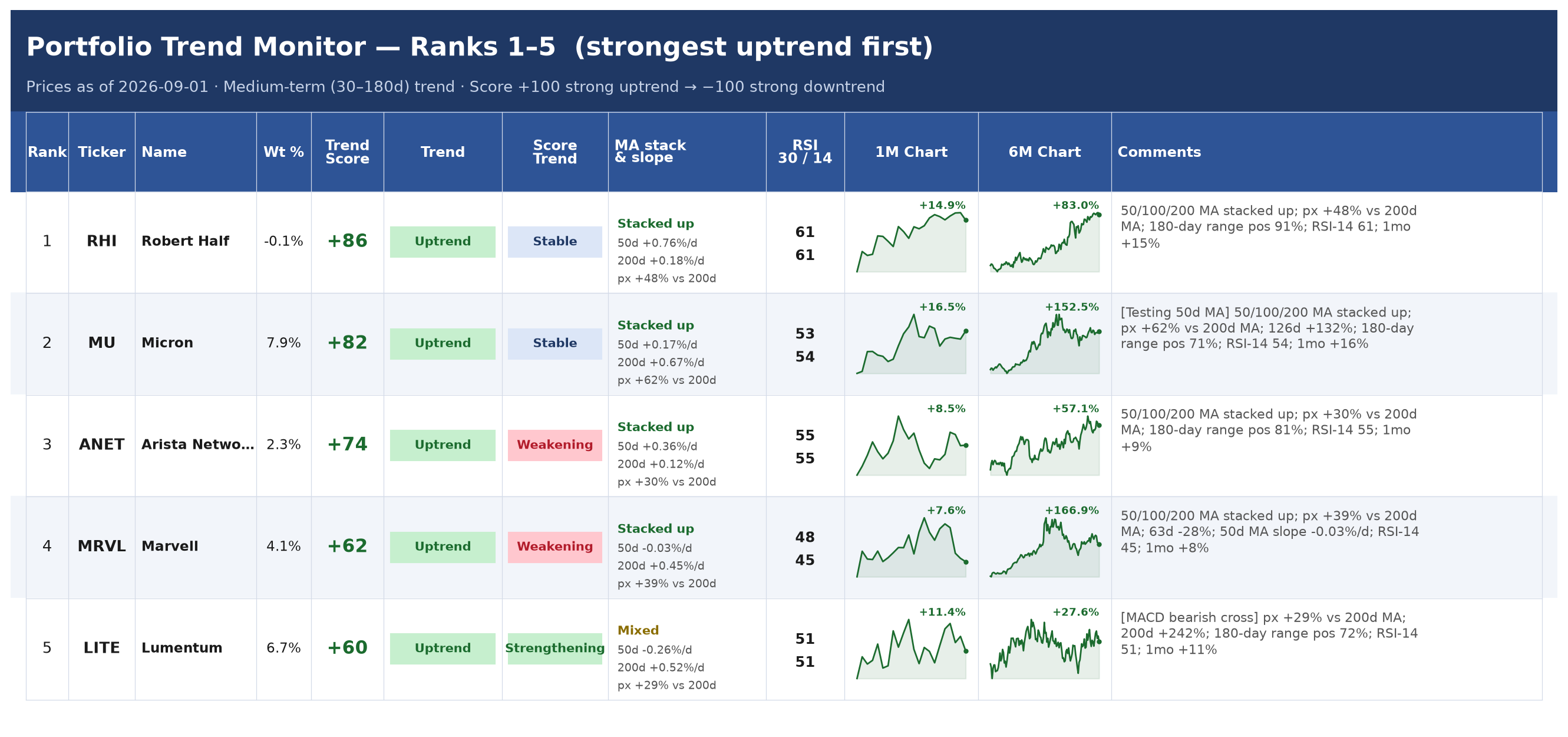Click the Uptrend badge for Robert Half
1568x737 pixels.
pos(443,242)
